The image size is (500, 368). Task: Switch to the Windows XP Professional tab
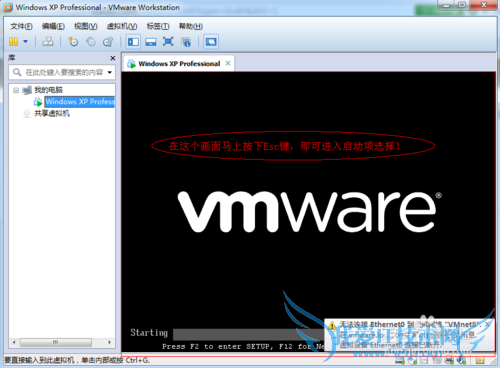(179, 63)
